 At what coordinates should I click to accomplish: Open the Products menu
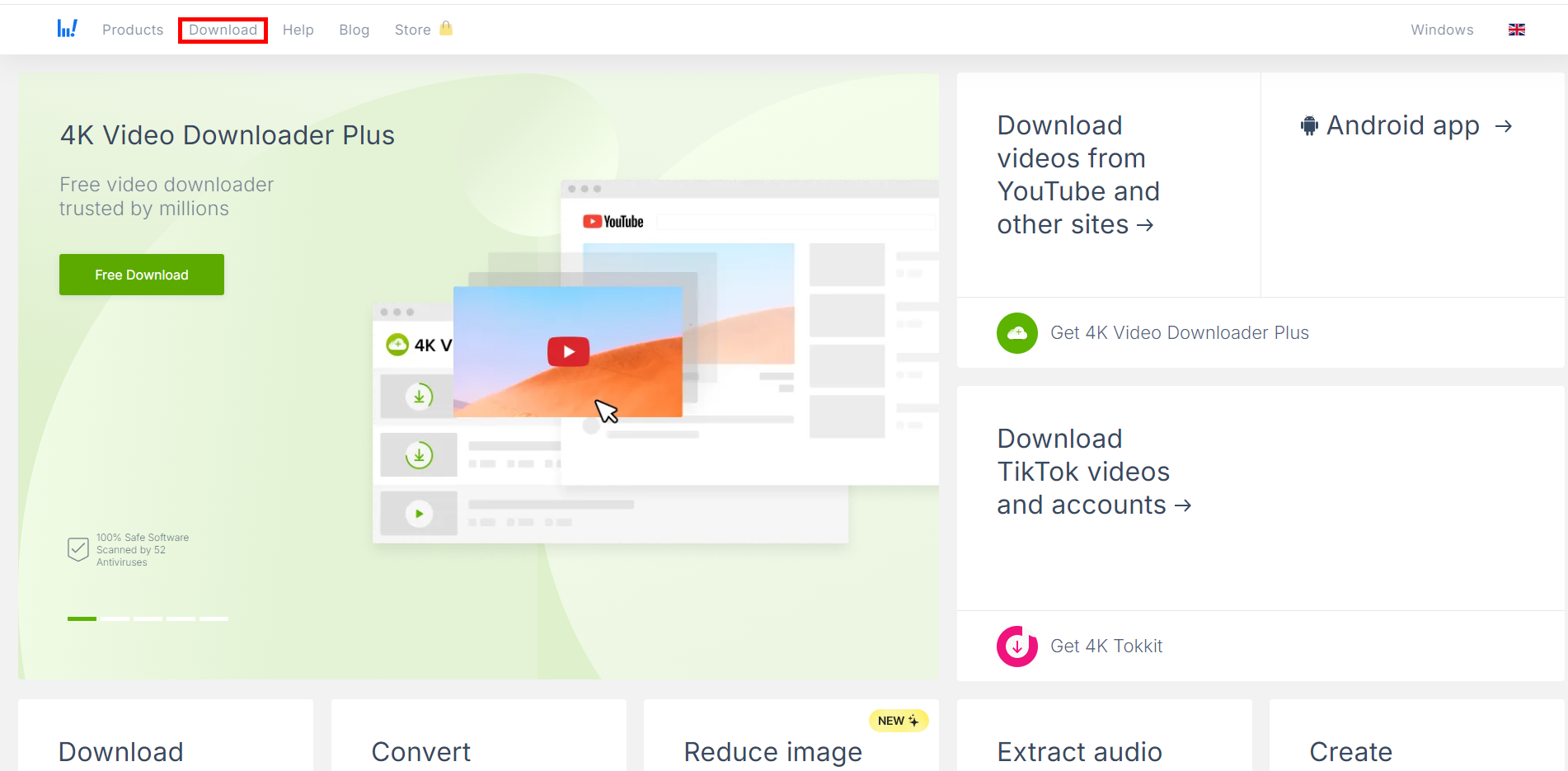pos(133,30)
